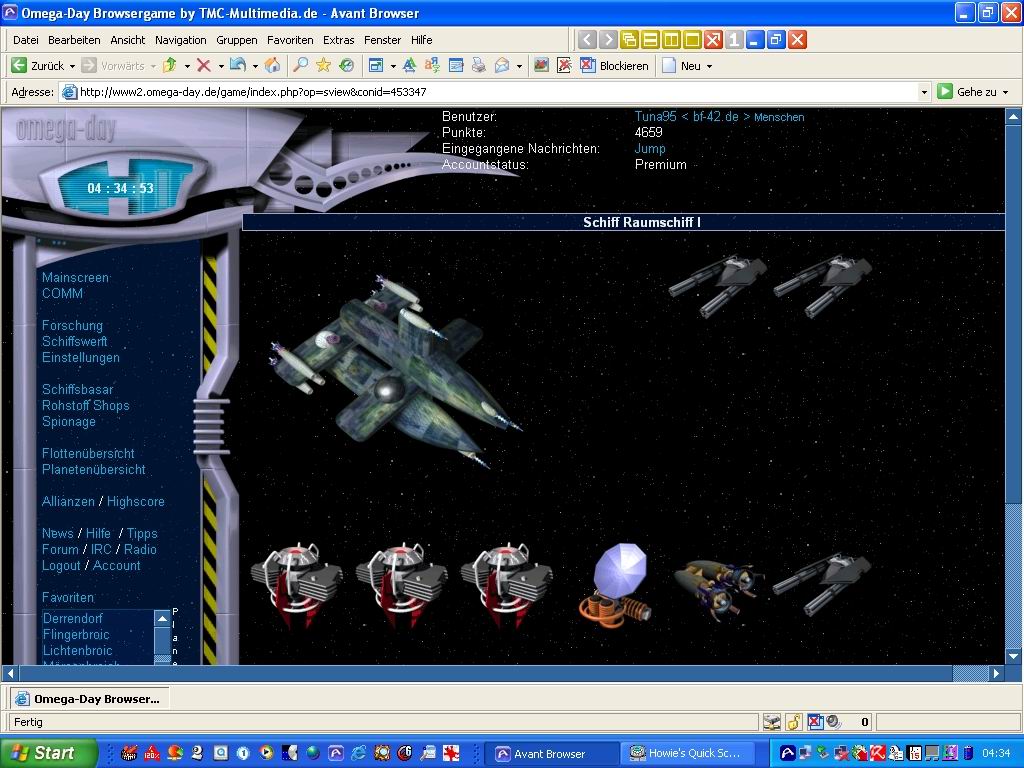Click the Gehe zu button
The height and width of the screenshot is (768, 1024).
point(967,91)
